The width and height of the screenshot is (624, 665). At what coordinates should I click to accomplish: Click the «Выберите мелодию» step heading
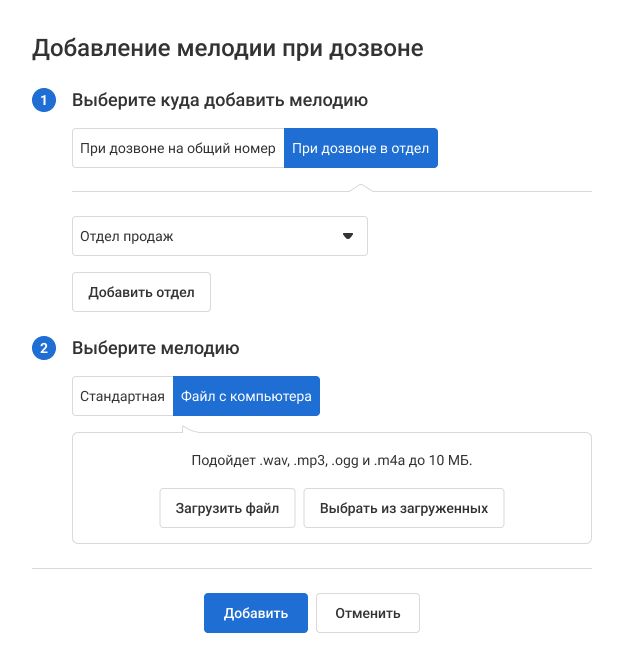pyautogui.click(x=155, y=349)
